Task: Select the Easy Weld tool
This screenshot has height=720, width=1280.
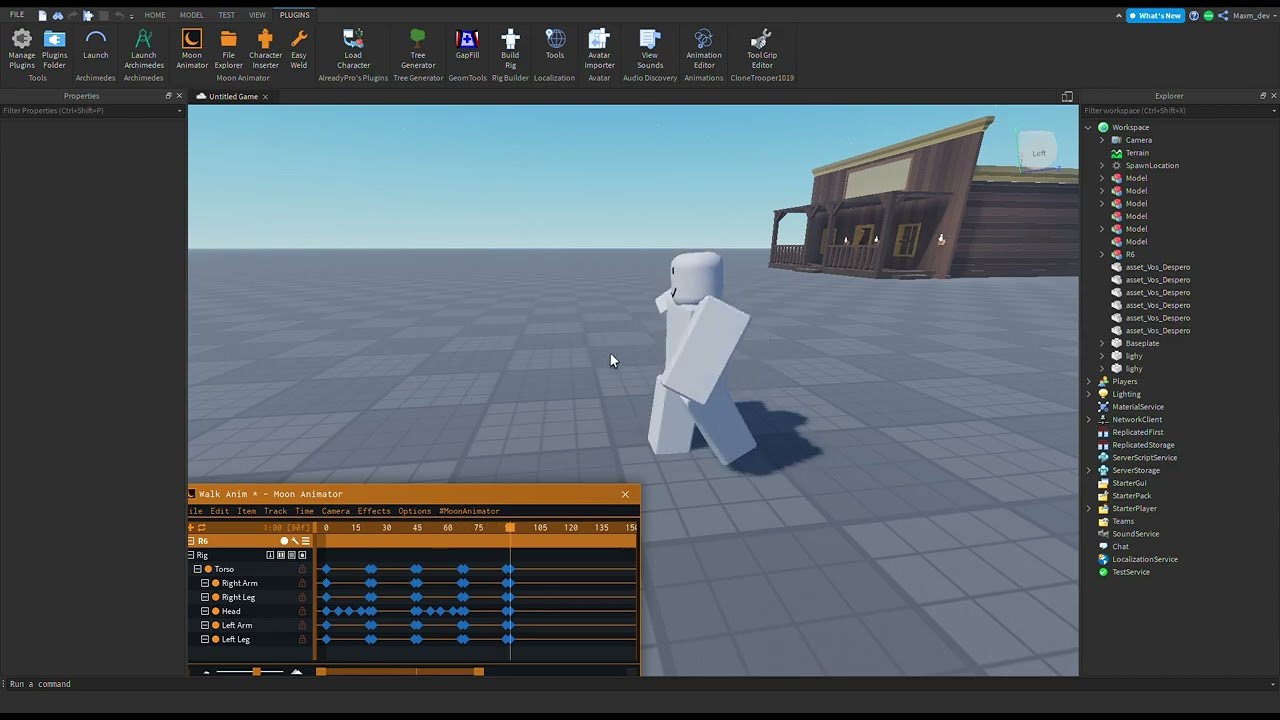Action: click(299, 49)
